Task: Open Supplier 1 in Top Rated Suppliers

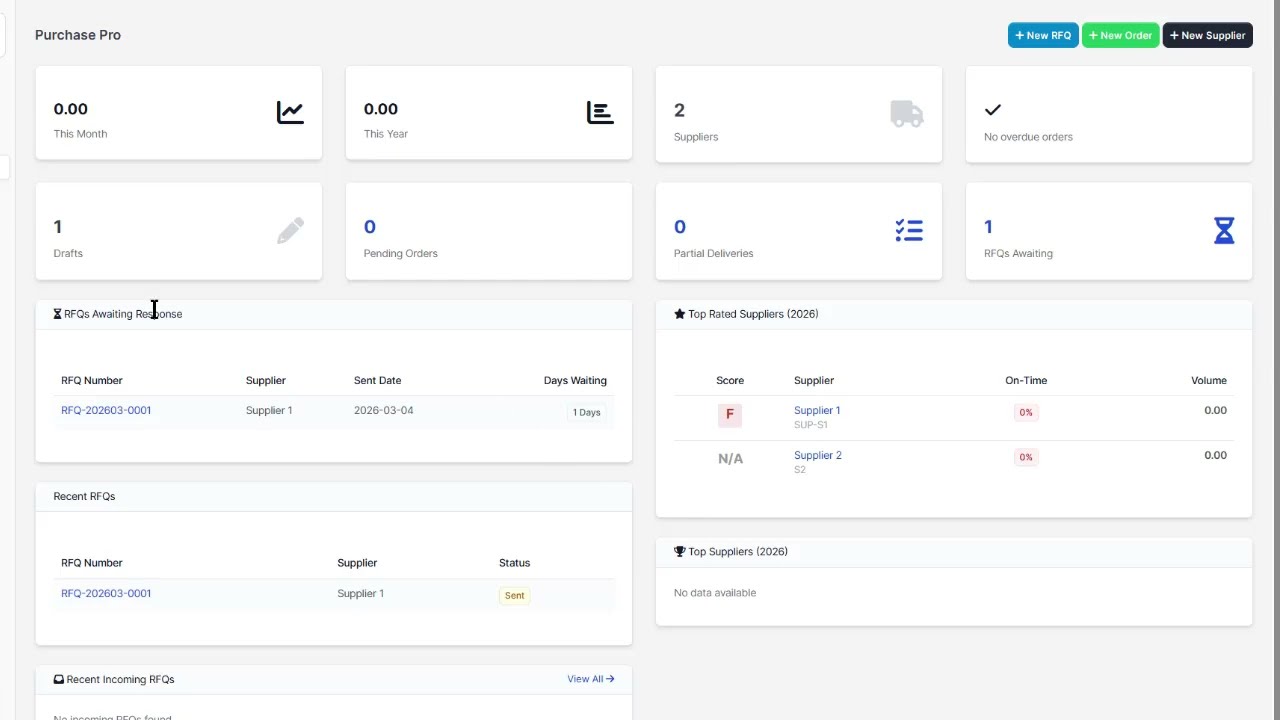Action: tap(817, 410)
